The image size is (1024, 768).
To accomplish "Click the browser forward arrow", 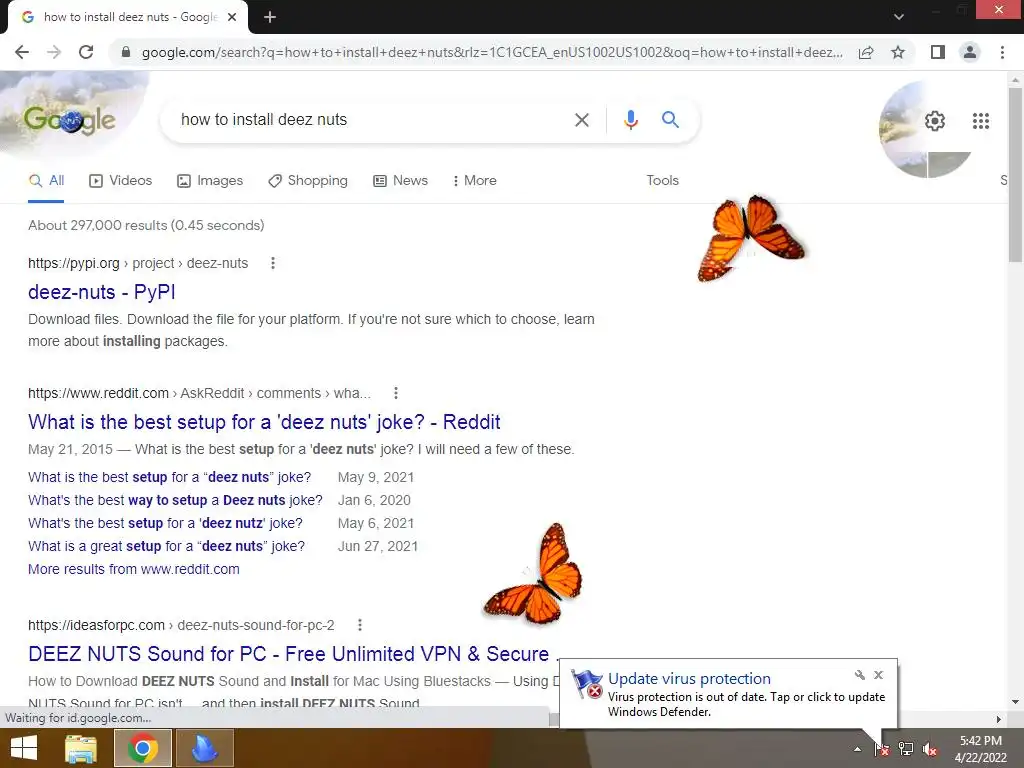I will pyautogui.click(x=54, y=52).
